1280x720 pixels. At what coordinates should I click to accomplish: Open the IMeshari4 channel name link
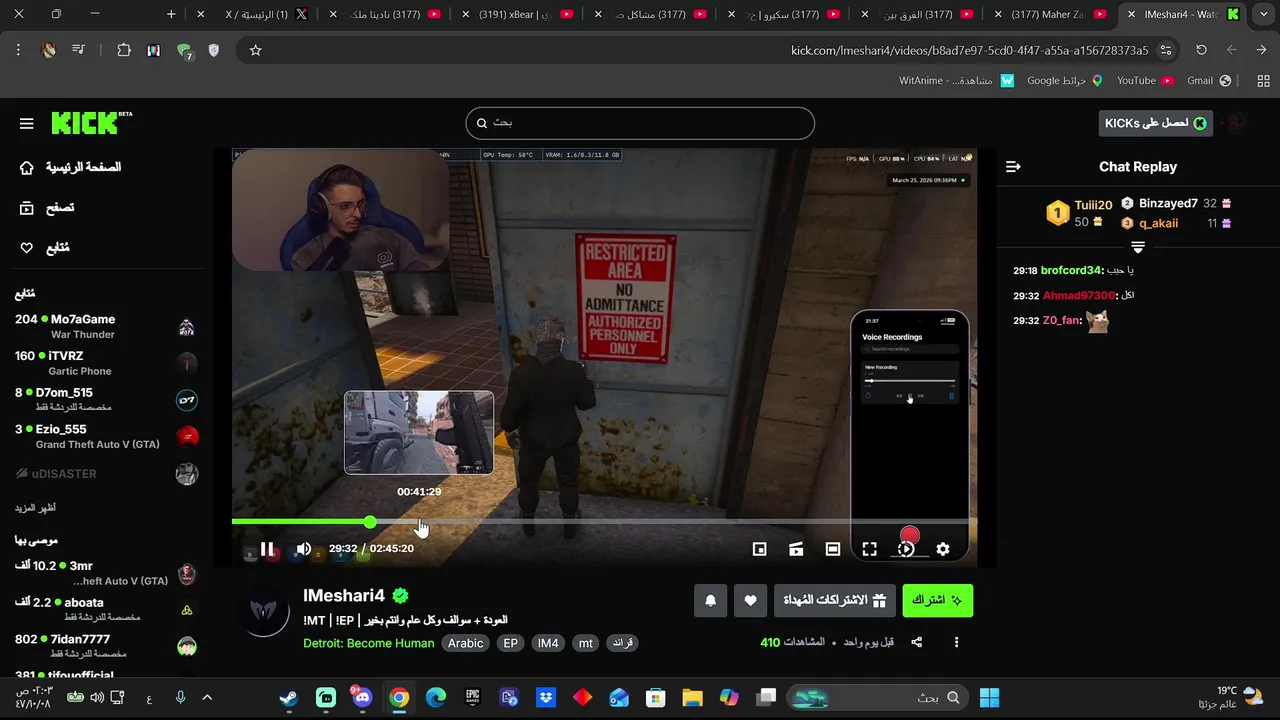(x=344, y=596)
